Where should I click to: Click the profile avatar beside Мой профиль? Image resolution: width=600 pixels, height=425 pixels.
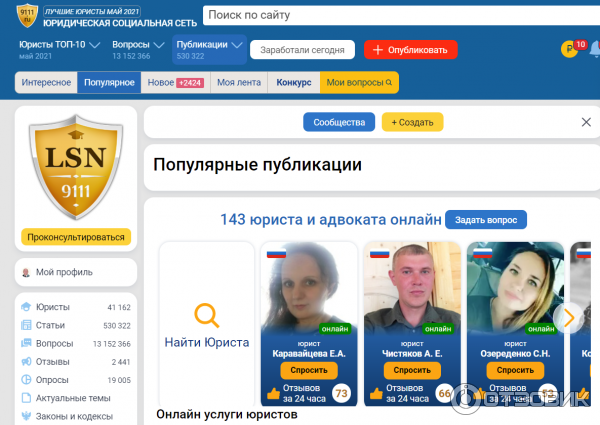(x=26, y=272)
